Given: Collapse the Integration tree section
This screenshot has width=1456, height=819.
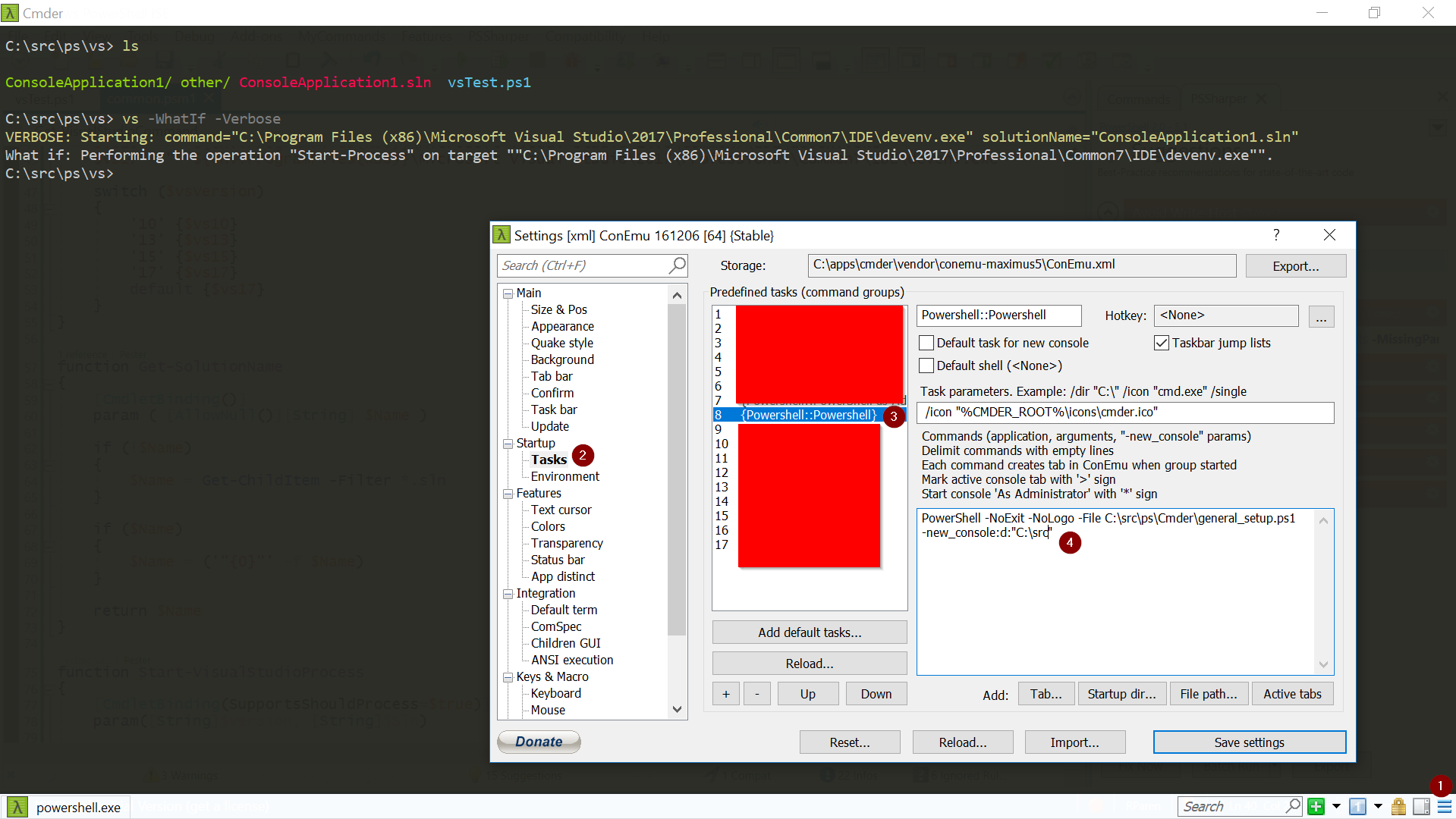Looking at the screenshot, I should click(x=508, y=594).
